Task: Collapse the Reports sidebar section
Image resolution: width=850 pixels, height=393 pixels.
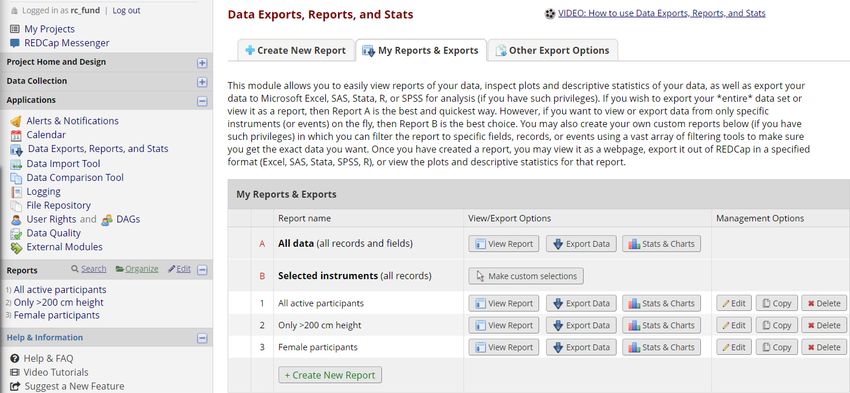Action: point(202,270)
